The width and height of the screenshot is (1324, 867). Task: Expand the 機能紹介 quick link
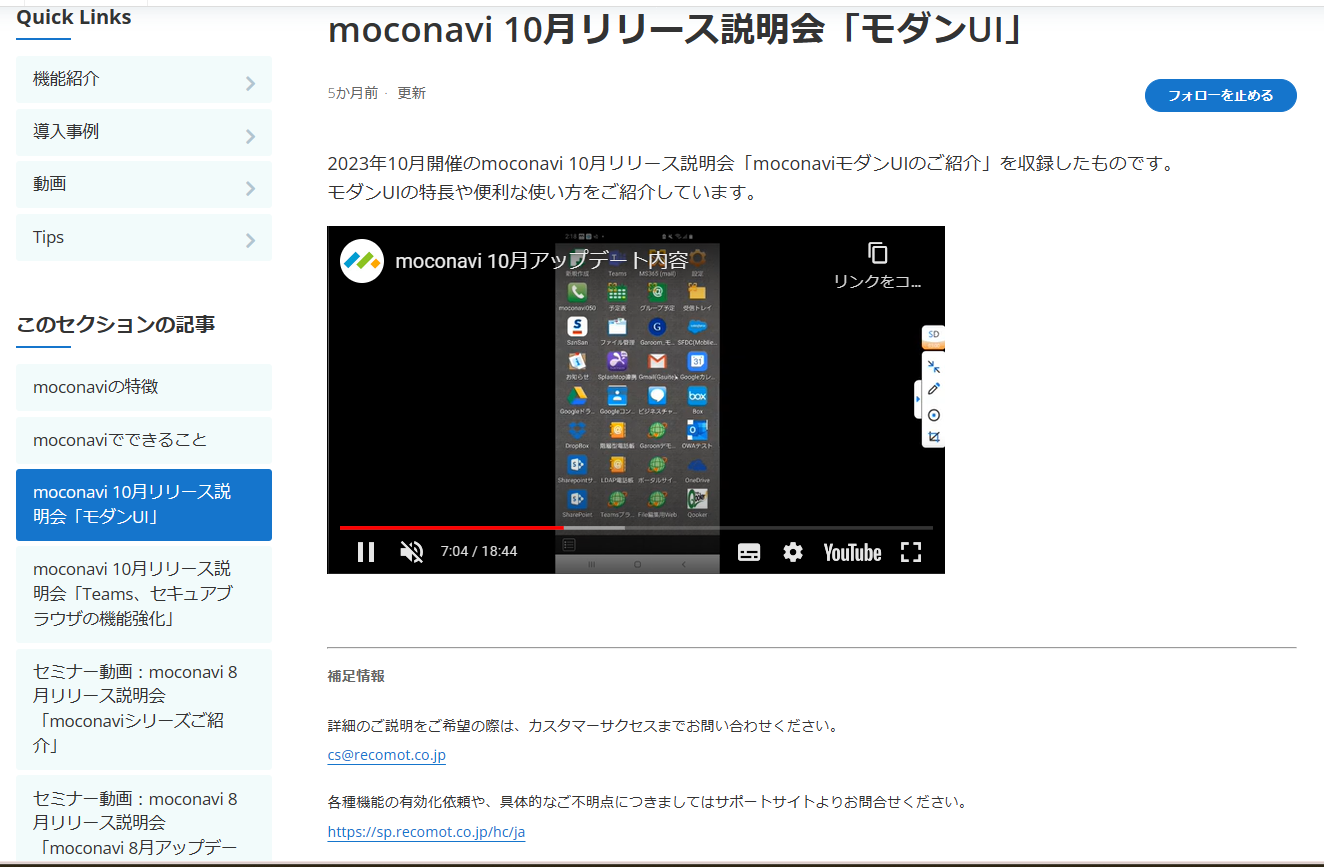point(144,80)
